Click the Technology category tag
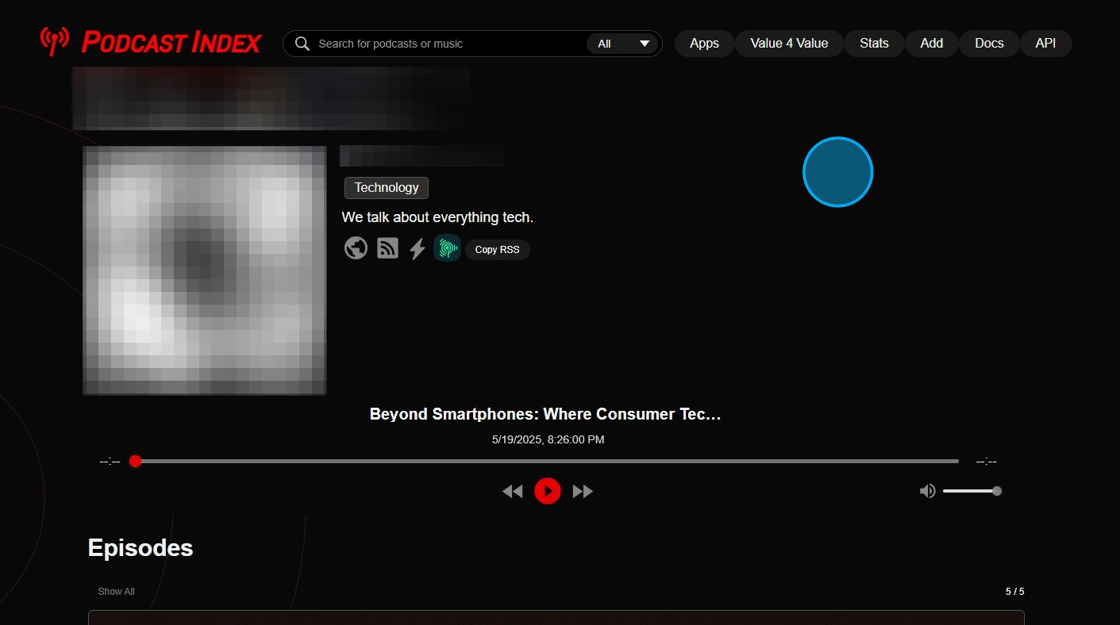This screenshot has height=625, width=1120. coord(386,187)
